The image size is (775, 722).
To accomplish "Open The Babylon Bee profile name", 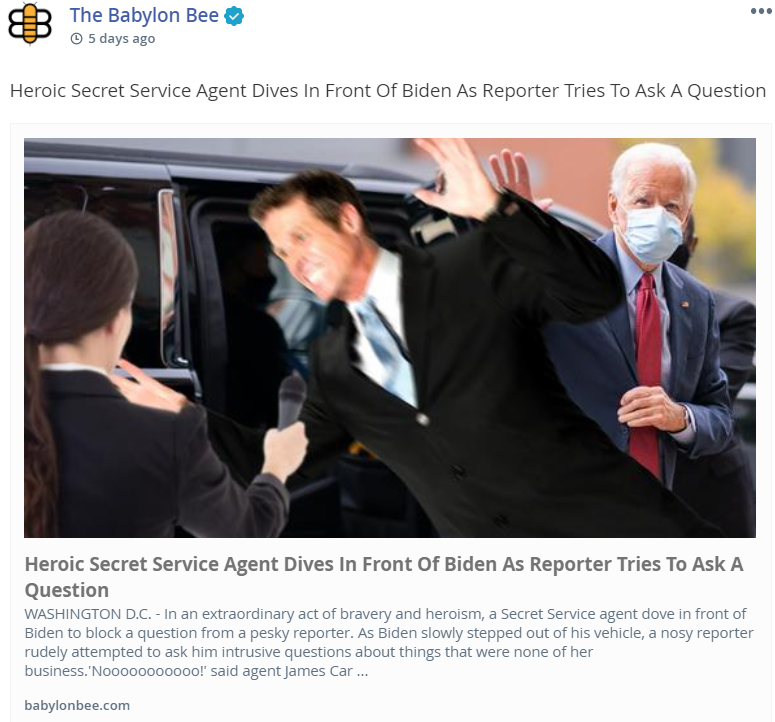I will (x=144, y=15).
